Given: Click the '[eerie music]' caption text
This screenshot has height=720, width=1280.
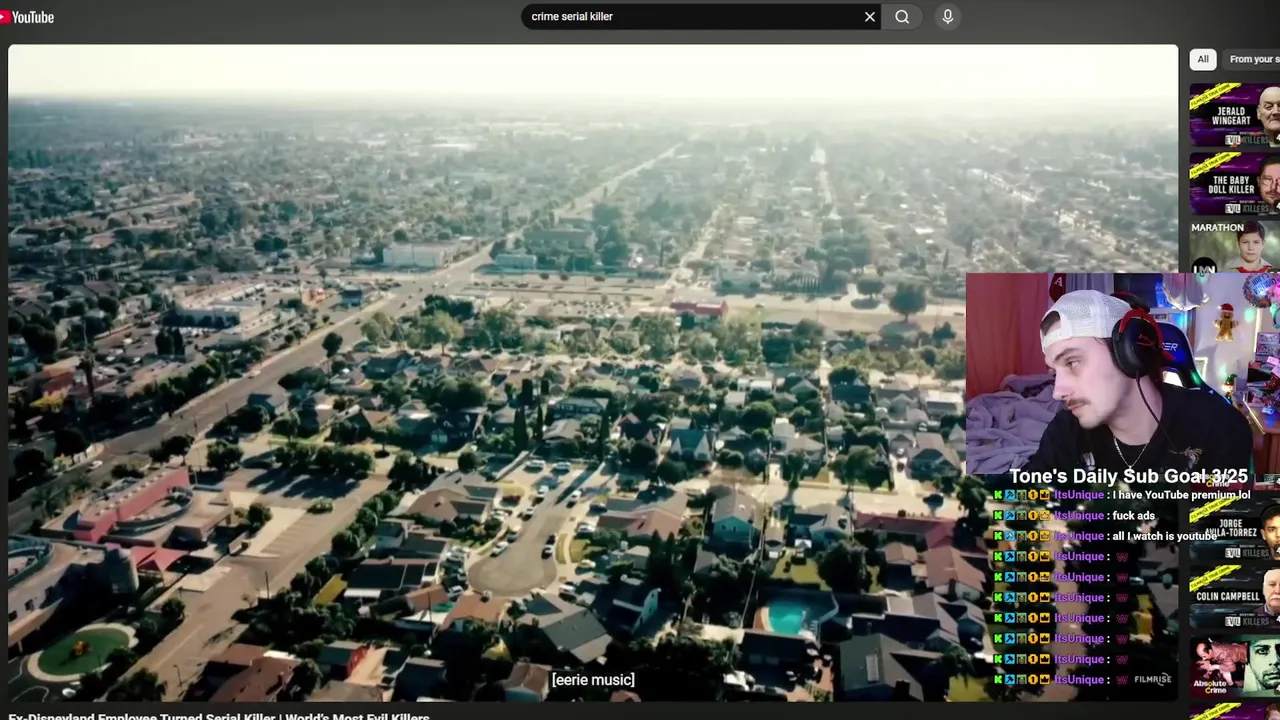Looking at the screenshot, I should 593,680.
